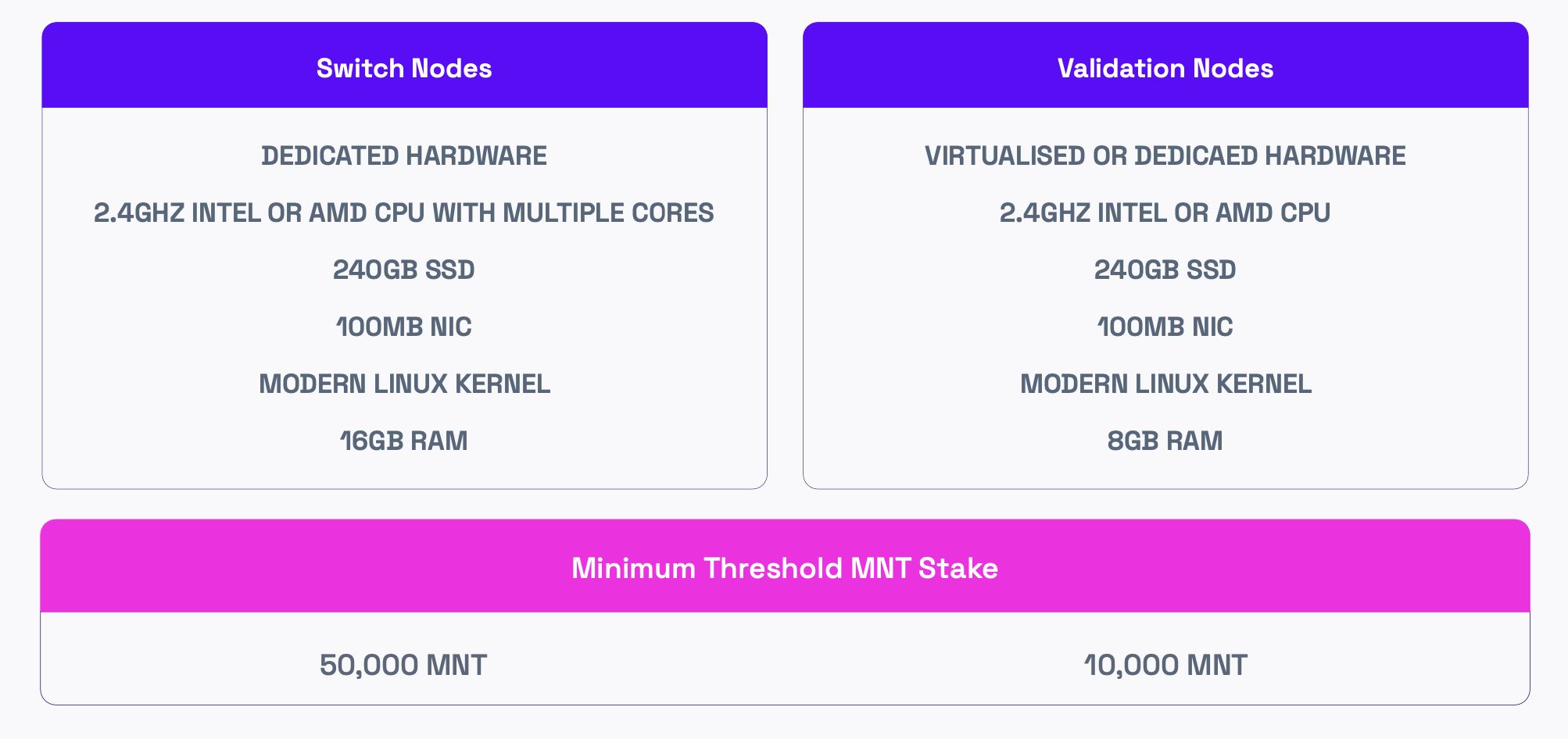The height and width of the screenshot is (739, 1568).
Task: Click the pink Minimum Threshold MNT Stake banner
Action: click(785, 568)
